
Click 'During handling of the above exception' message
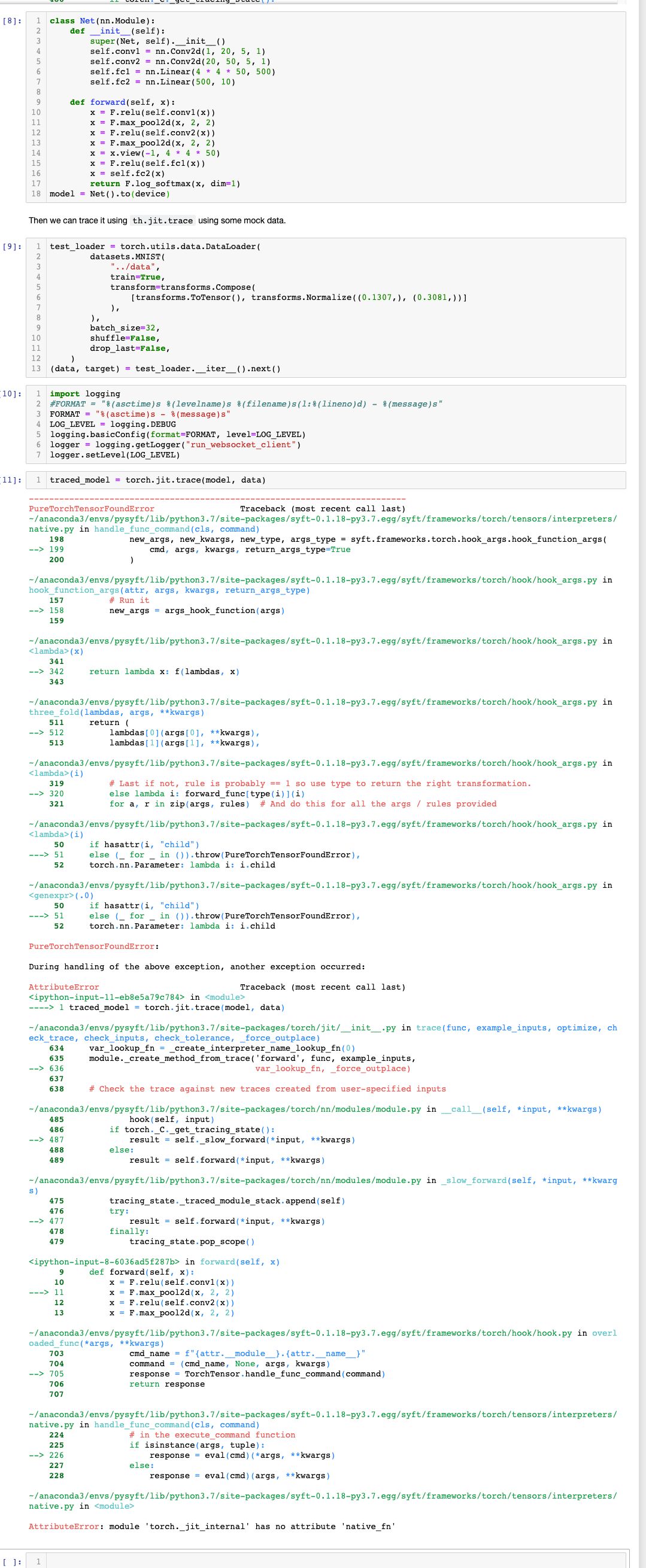[x=196, y=967]
